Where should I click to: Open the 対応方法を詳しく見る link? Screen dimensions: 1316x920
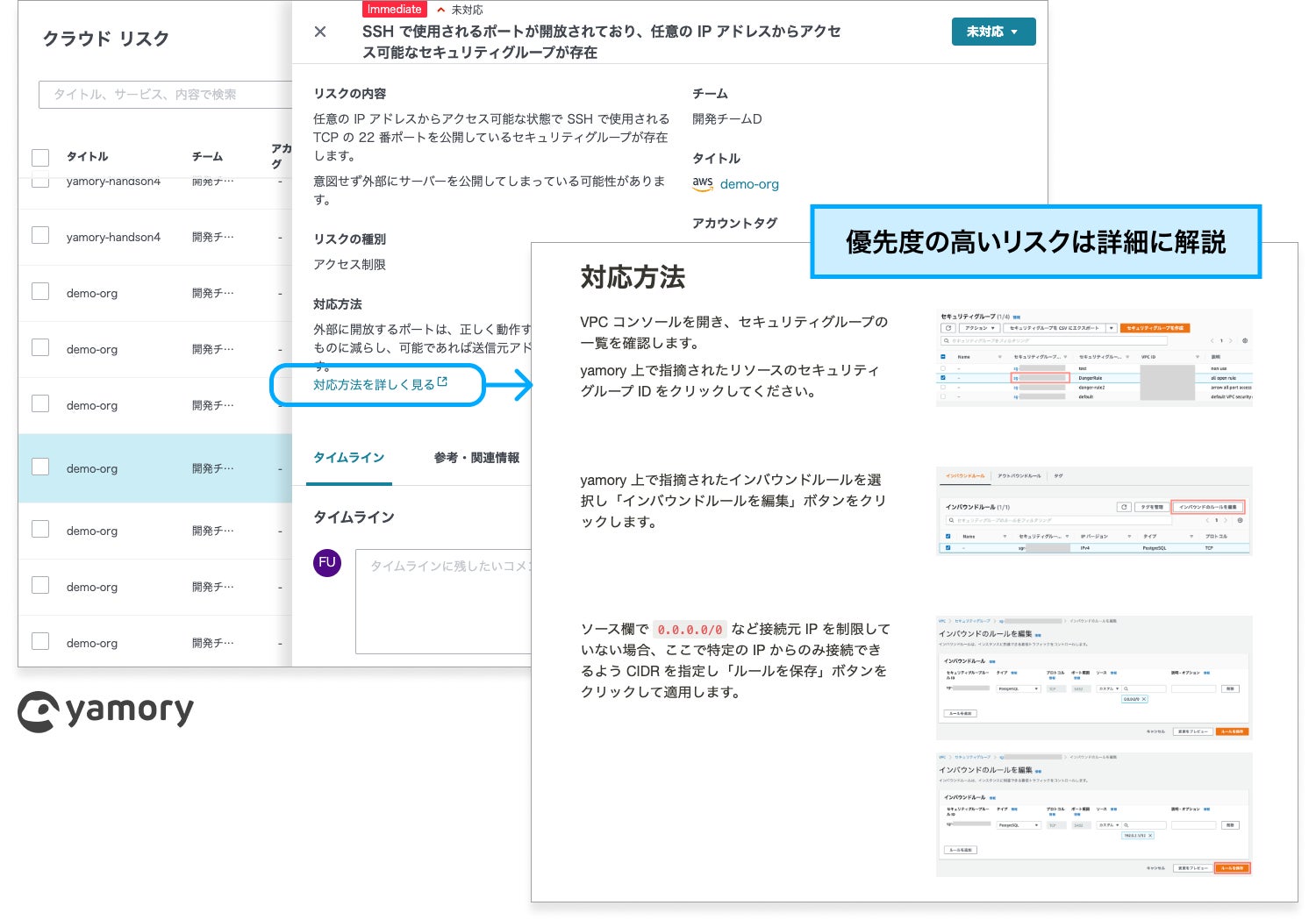(x=381, y=384)
